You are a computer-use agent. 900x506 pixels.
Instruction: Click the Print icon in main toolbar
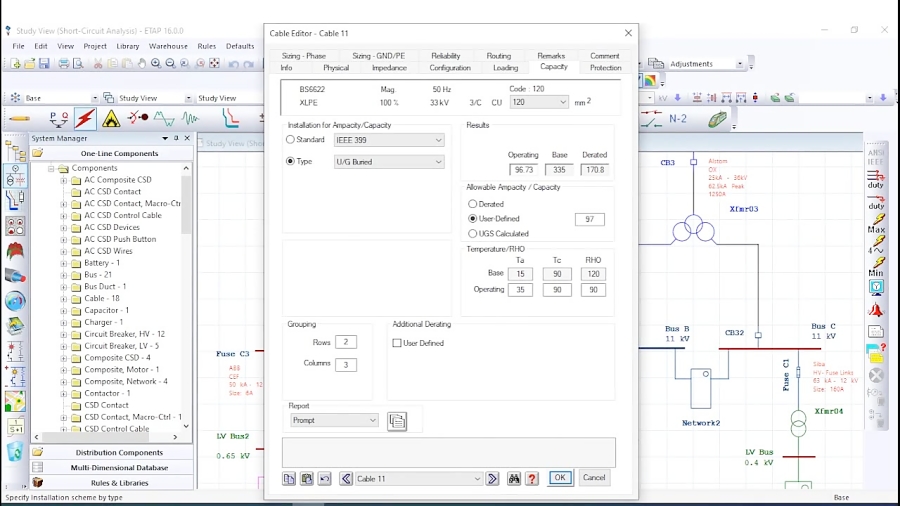click(63, 64)
